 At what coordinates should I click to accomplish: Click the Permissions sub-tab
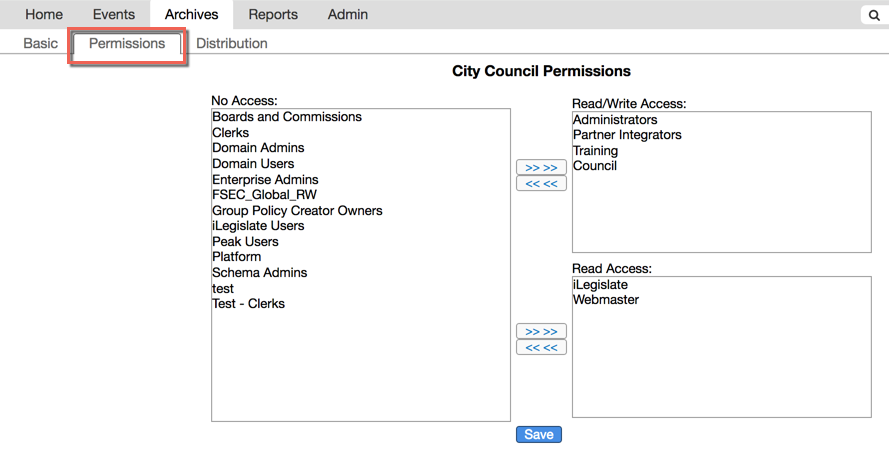(127, 44)
